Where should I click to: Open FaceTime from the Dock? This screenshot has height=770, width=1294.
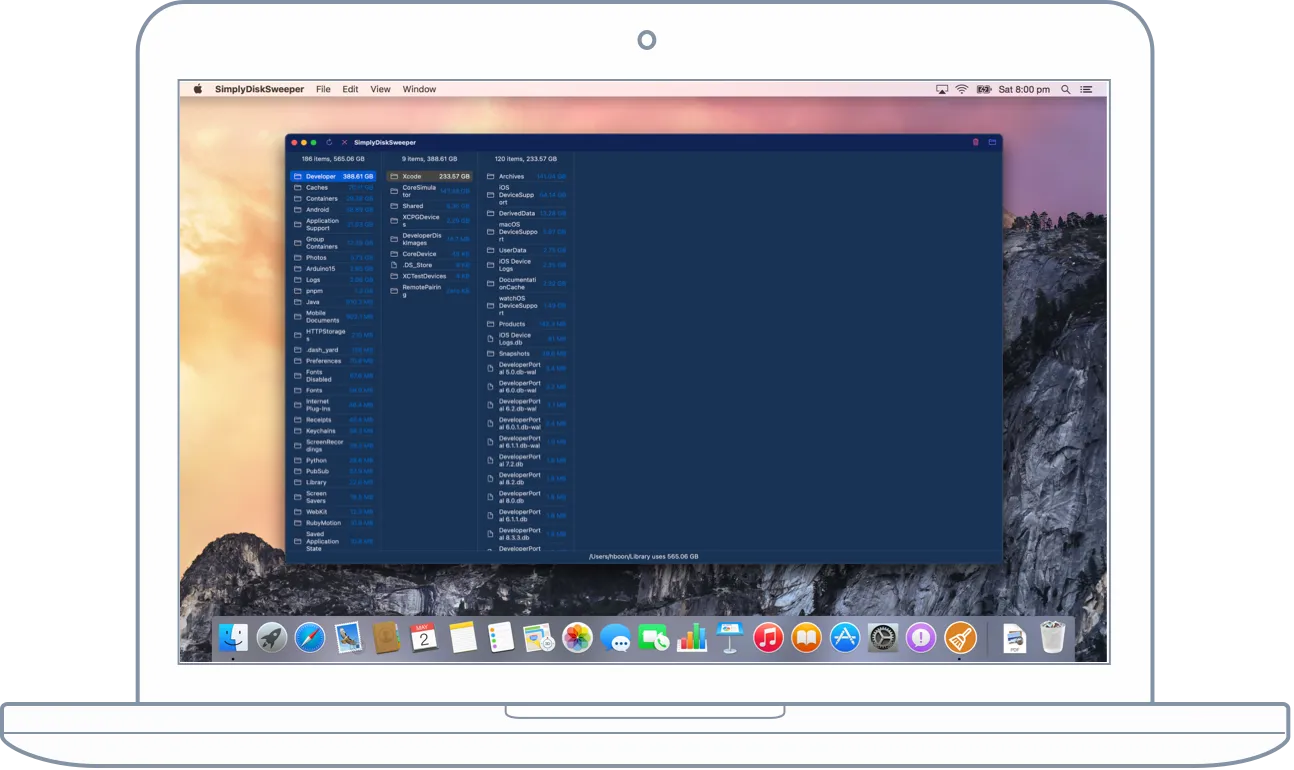tap(654, 637)
